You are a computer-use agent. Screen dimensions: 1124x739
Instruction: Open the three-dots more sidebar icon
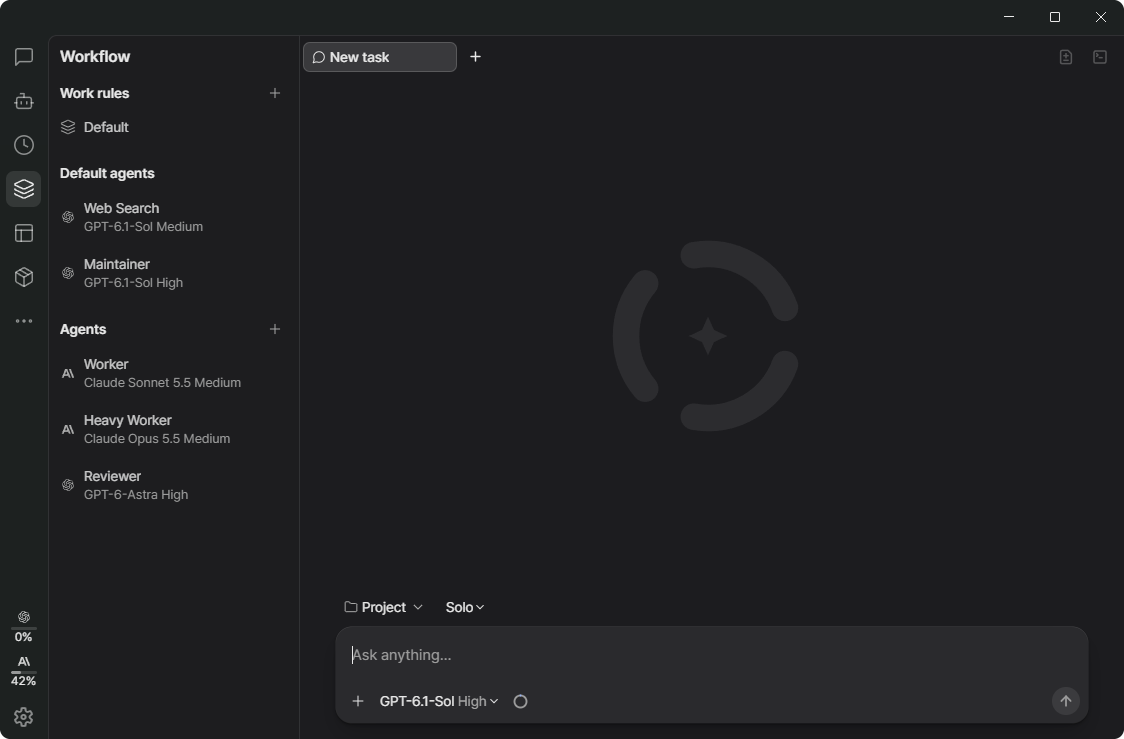click(x=24, y=321)
